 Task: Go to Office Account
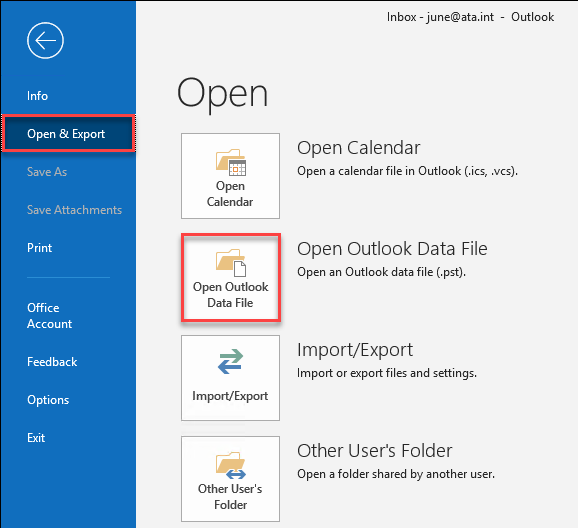(49, 316)
